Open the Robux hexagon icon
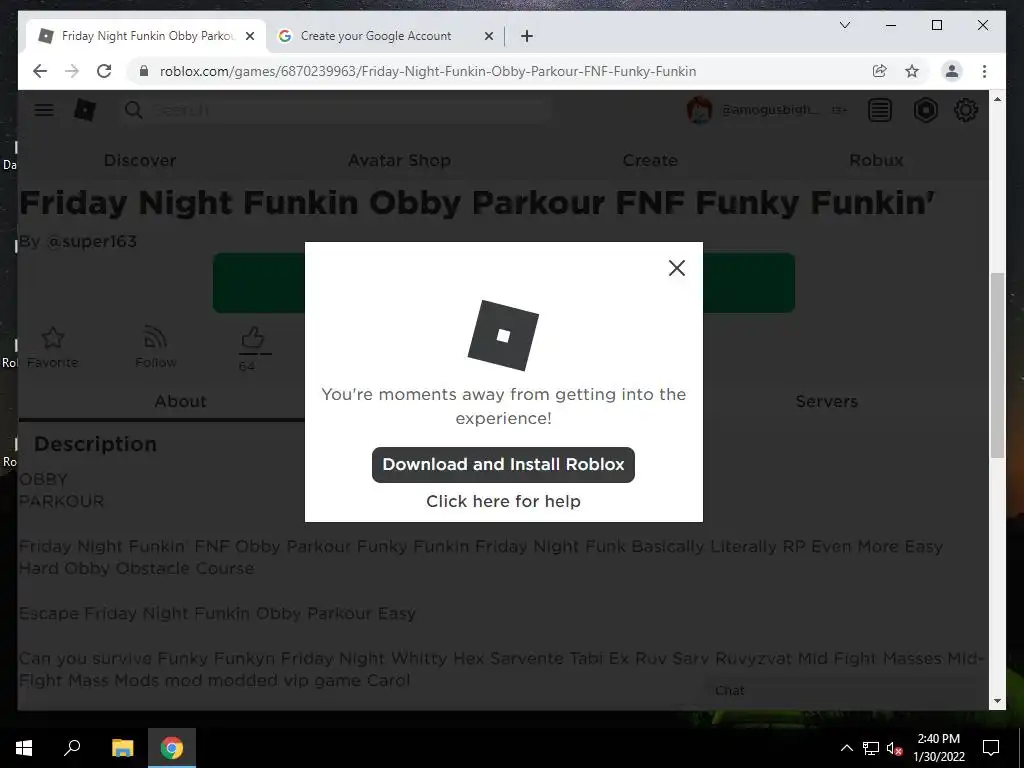1024x768 pixels. pyautogui.click(x=925, y=110)
